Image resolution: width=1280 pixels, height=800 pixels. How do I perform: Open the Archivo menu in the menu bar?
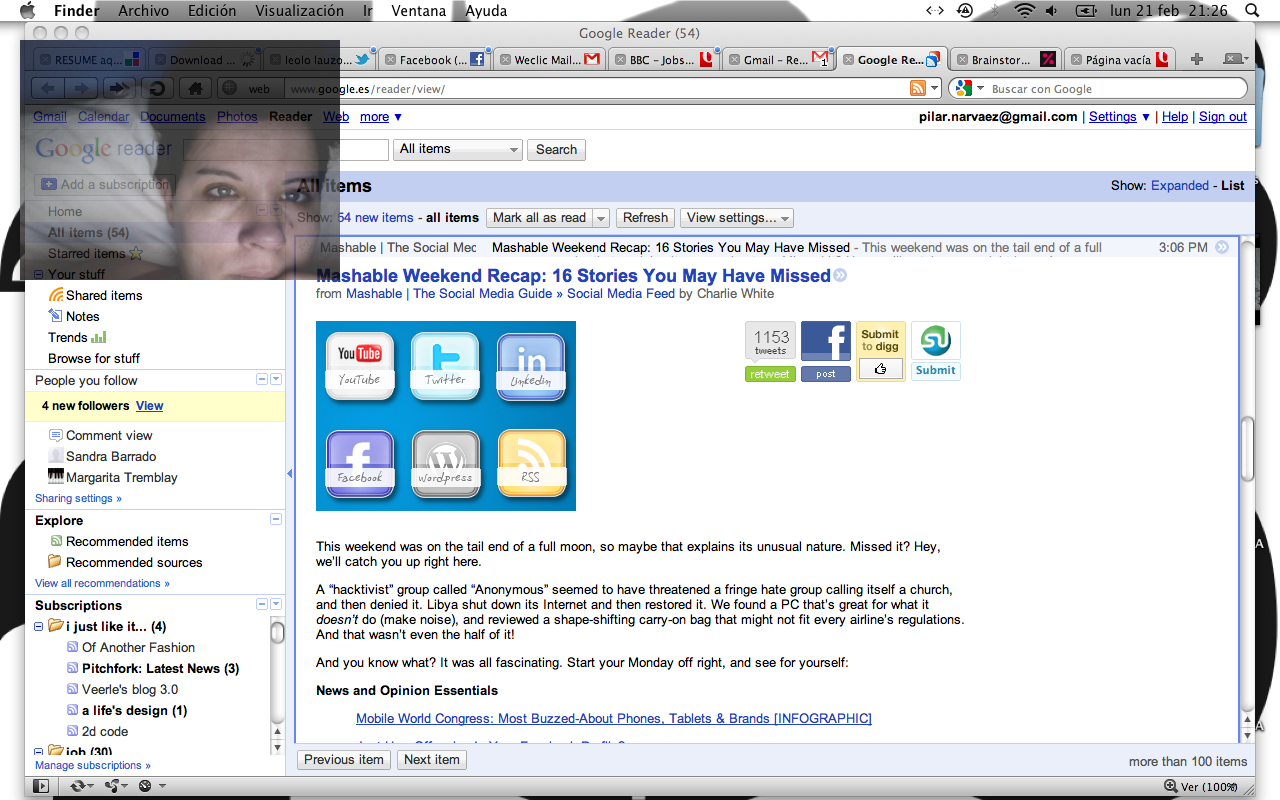(x=143, y=11)
